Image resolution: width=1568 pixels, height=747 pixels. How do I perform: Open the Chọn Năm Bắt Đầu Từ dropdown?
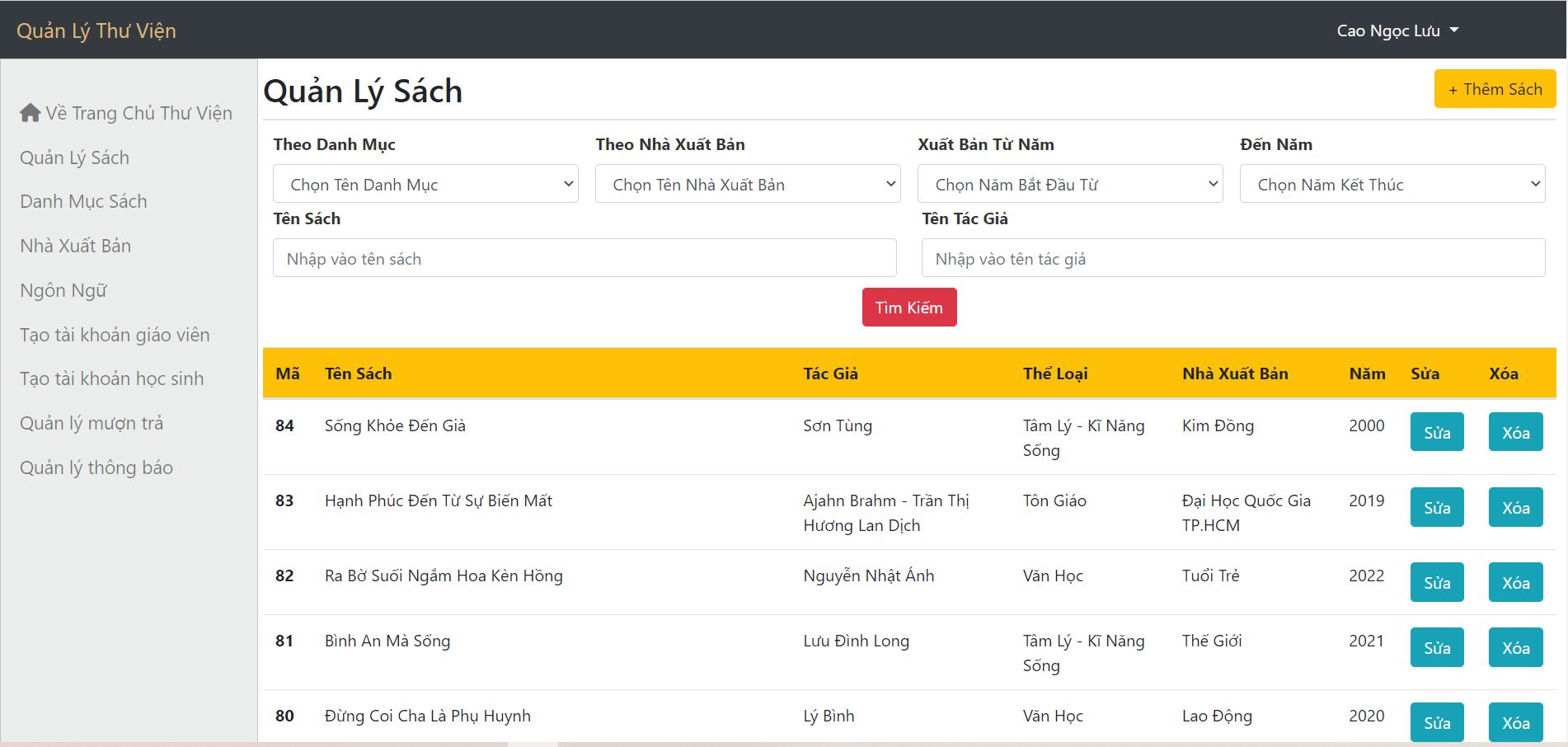(x=1069, y=183)
